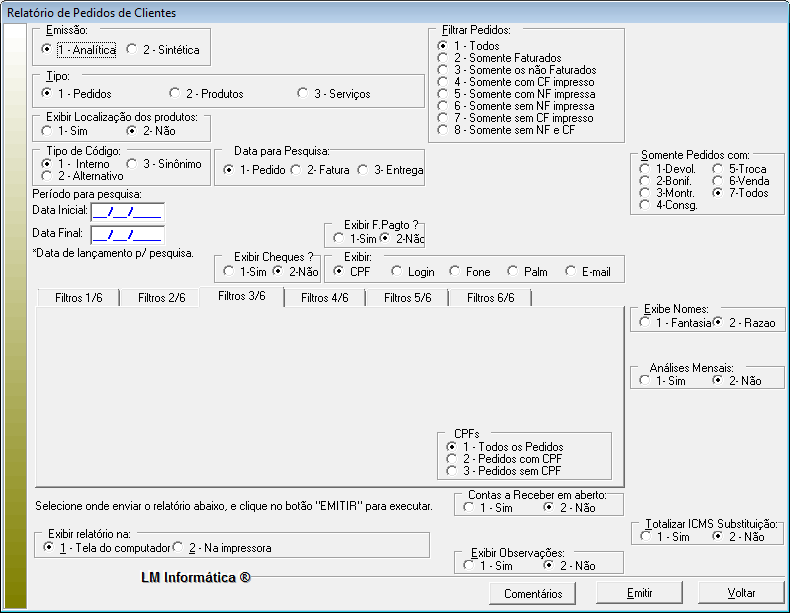Pick '2 - Somente Faturados' filter option
This screenshot has width=790, height=613.
[x=443, y=59]
